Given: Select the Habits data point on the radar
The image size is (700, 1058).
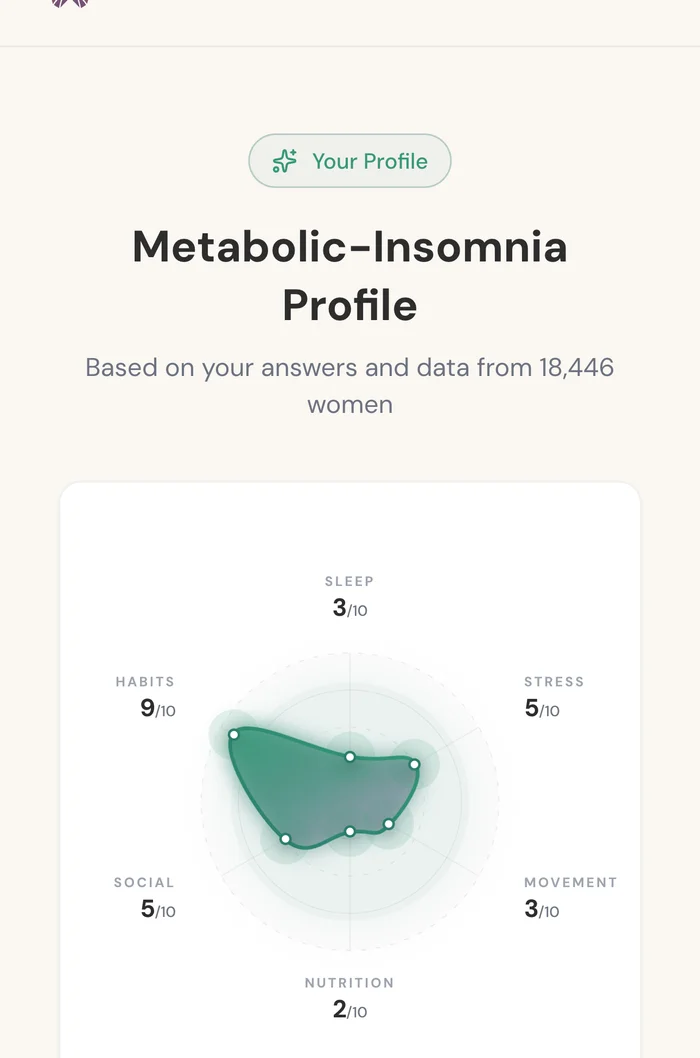Looking at the screenshot, I should [x=234, y=734].
